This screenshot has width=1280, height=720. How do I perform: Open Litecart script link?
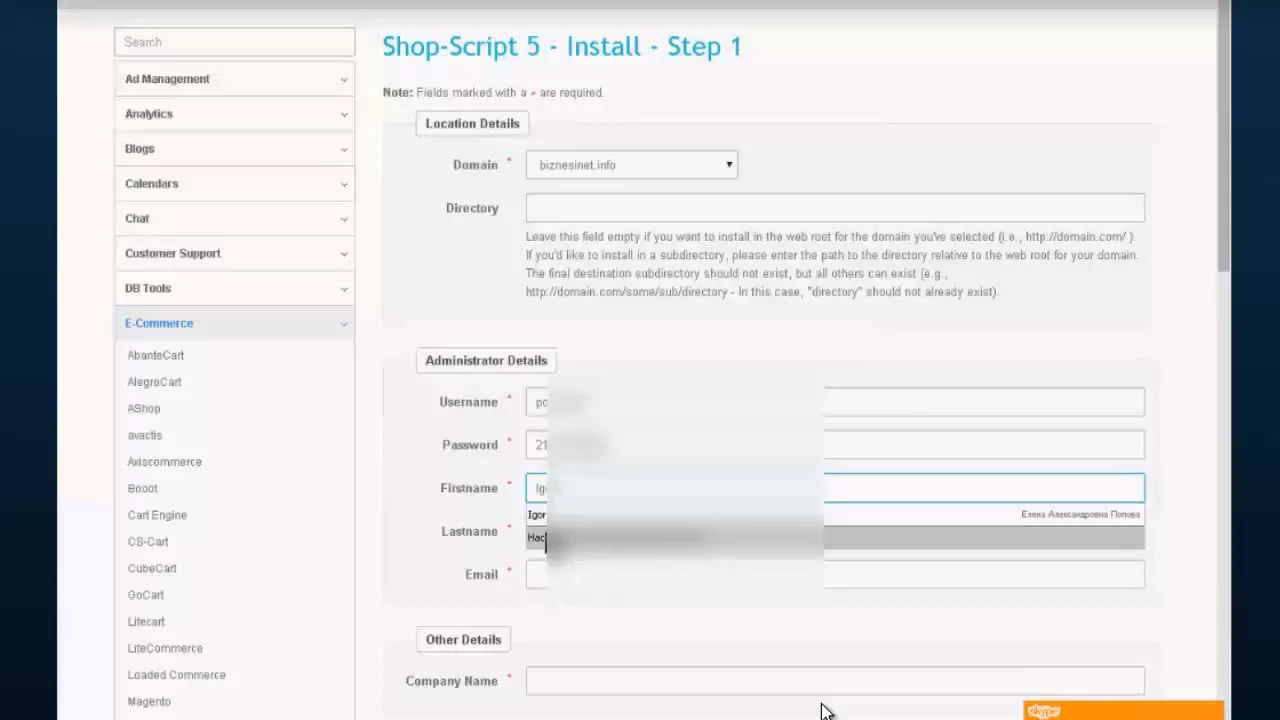pos(146,622)
